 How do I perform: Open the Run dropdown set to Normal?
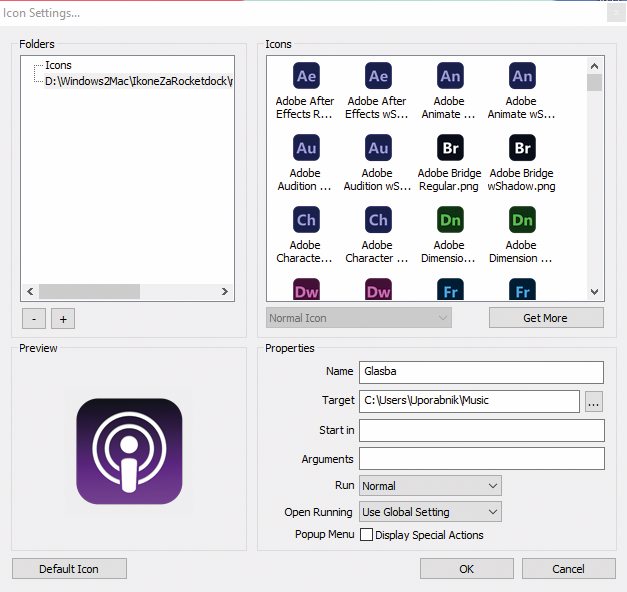pyautogui.click(x=430, y=486)
